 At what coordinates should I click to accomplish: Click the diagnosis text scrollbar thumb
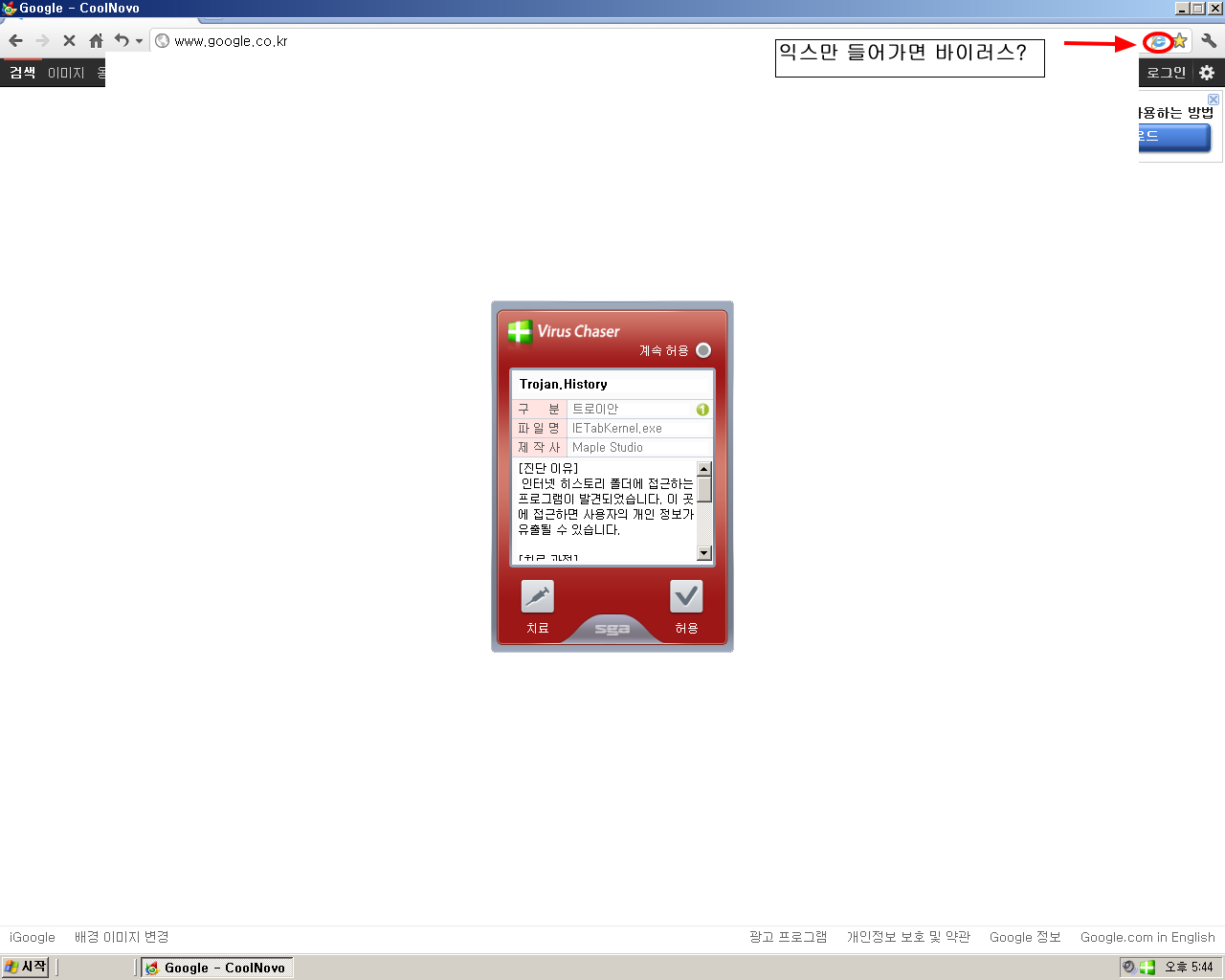tap(704, 489)
